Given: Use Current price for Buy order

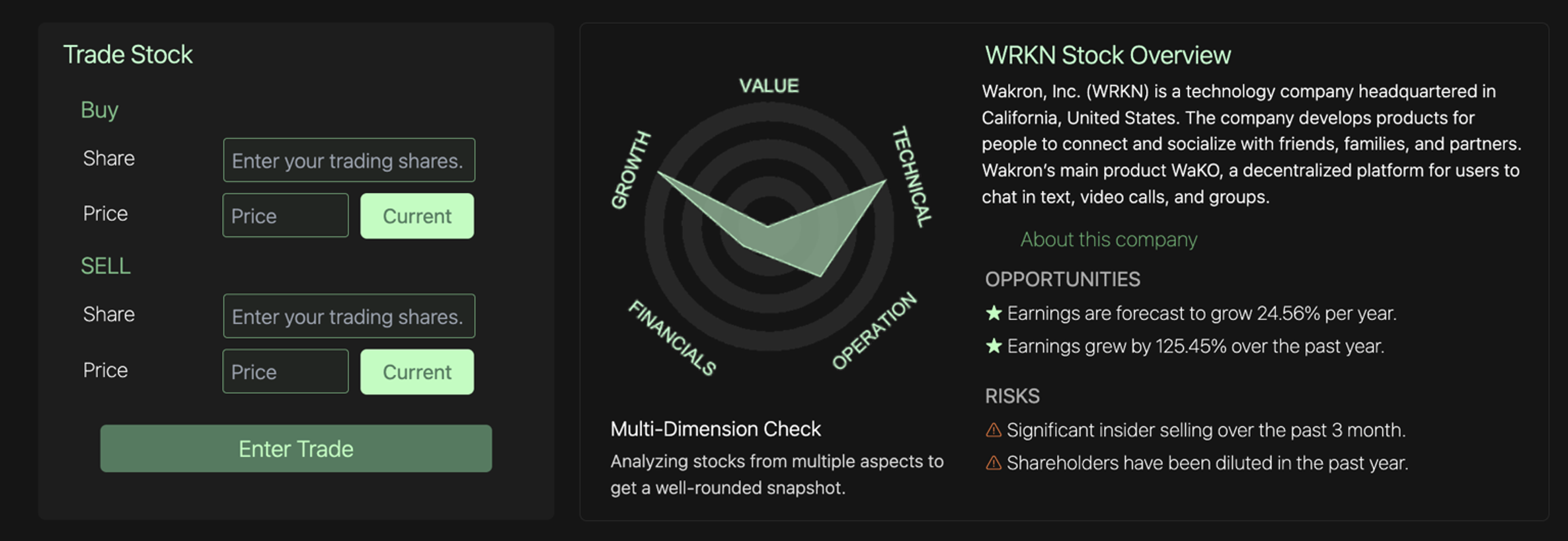Looking at the screenshot, I should (x=417, y=216).
